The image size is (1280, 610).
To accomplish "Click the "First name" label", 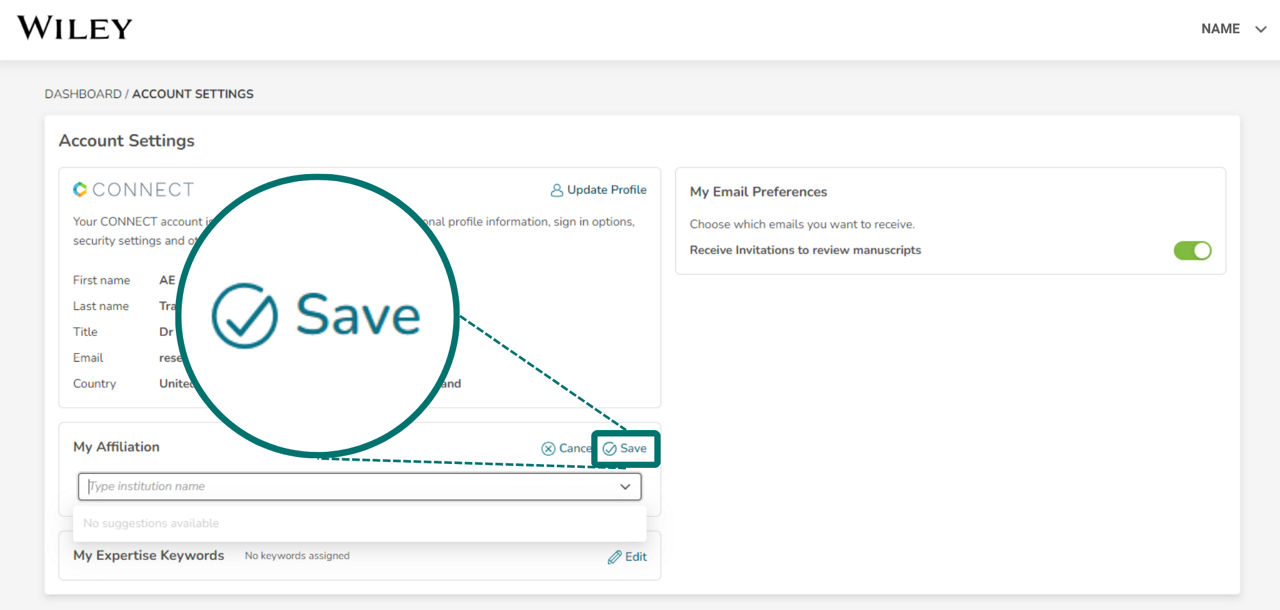I will click(102, 280).
